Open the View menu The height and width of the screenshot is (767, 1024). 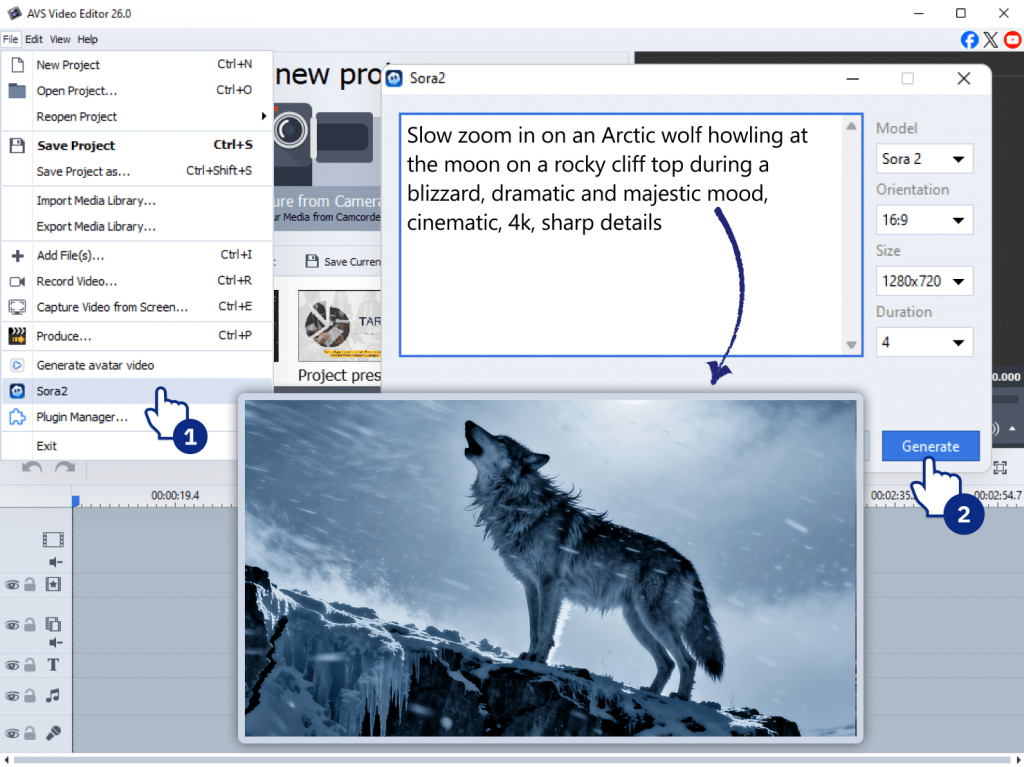click(60, 39)
